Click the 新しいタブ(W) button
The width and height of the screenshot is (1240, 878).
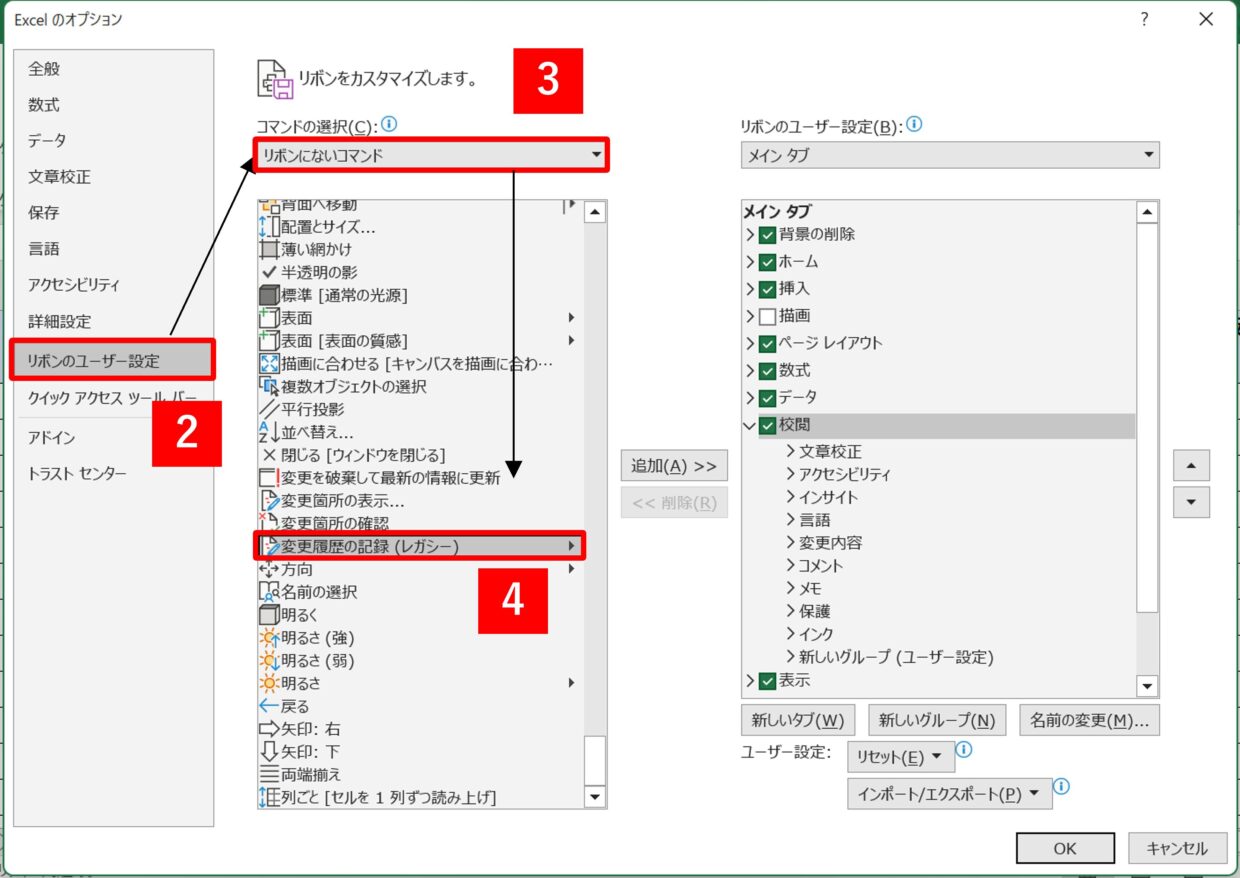pos(797,720)
